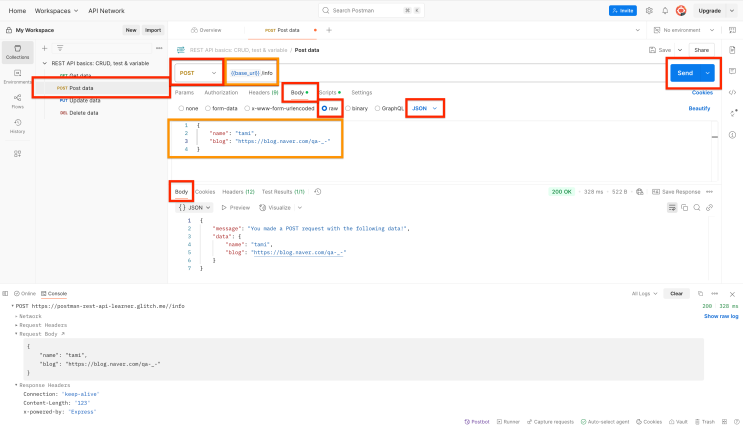Image resolution: width=743 pixels, height=427 pixels.
Task: Add a new request tab with the plus icon
Action: pyautogui.click(x=329, y=30)
